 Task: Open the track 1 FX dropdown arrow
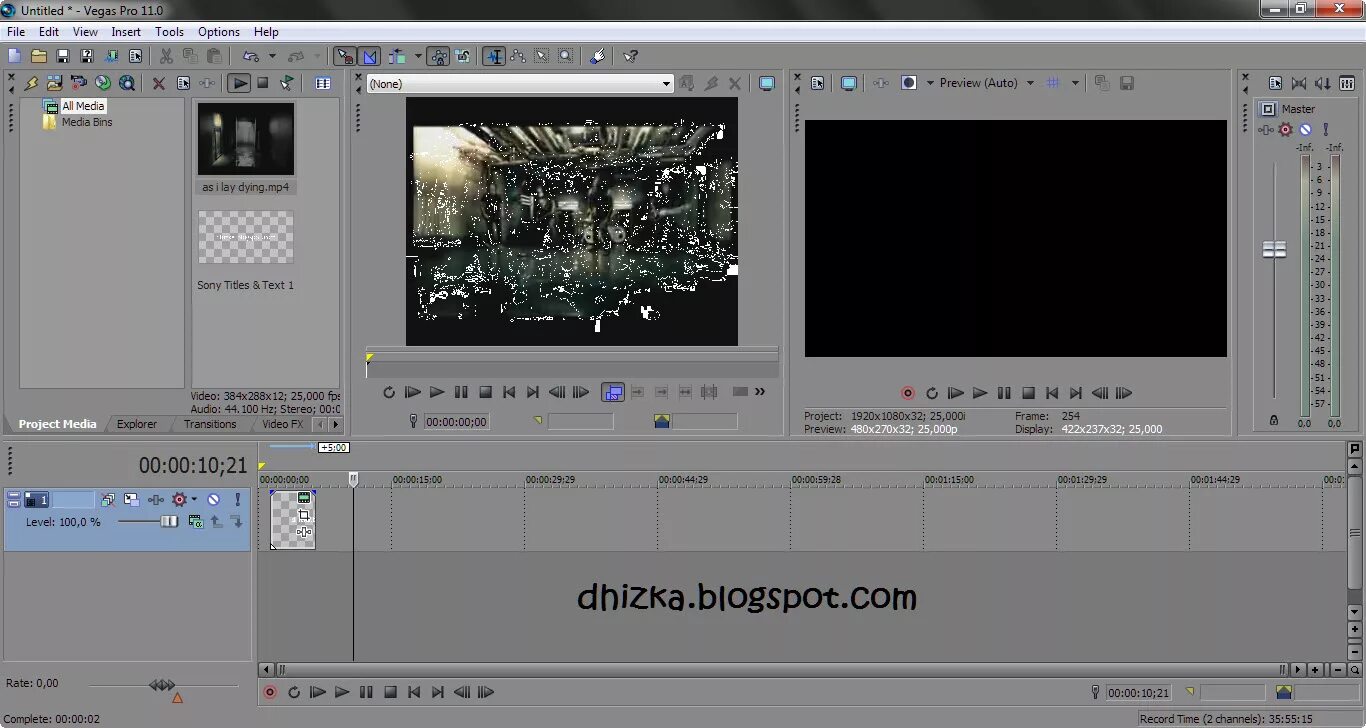pos(195,499)
